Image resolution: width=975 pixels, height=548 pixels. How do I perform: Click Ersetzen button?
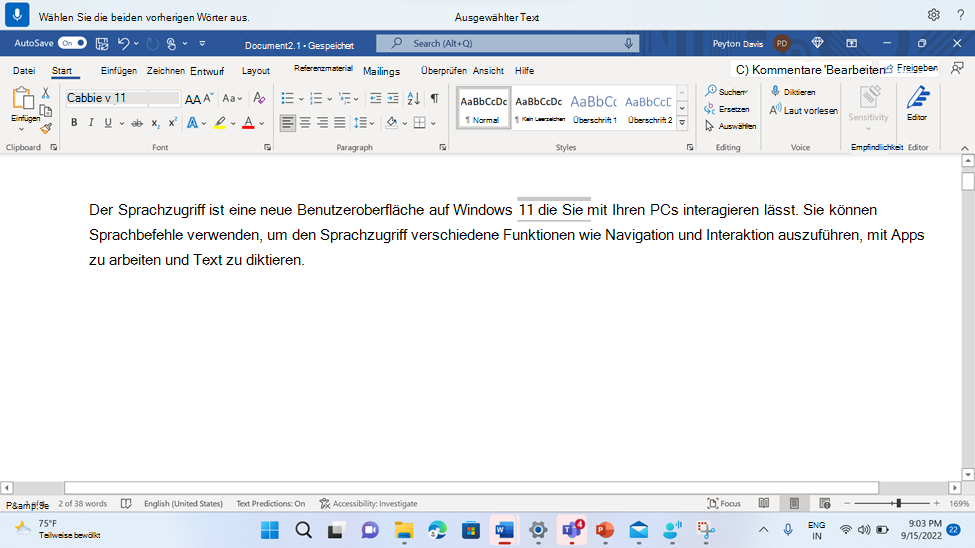point(727,109)
